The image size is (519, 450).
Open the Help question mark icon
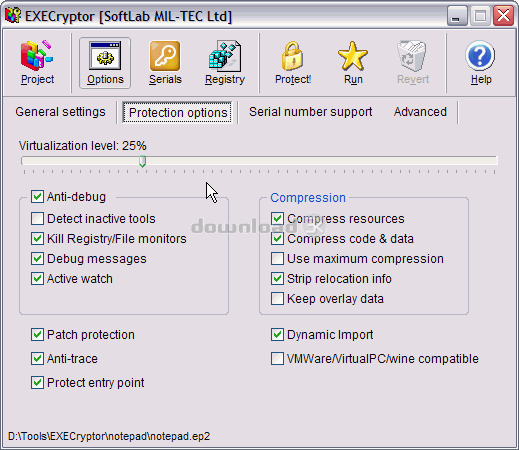(480, 56)
